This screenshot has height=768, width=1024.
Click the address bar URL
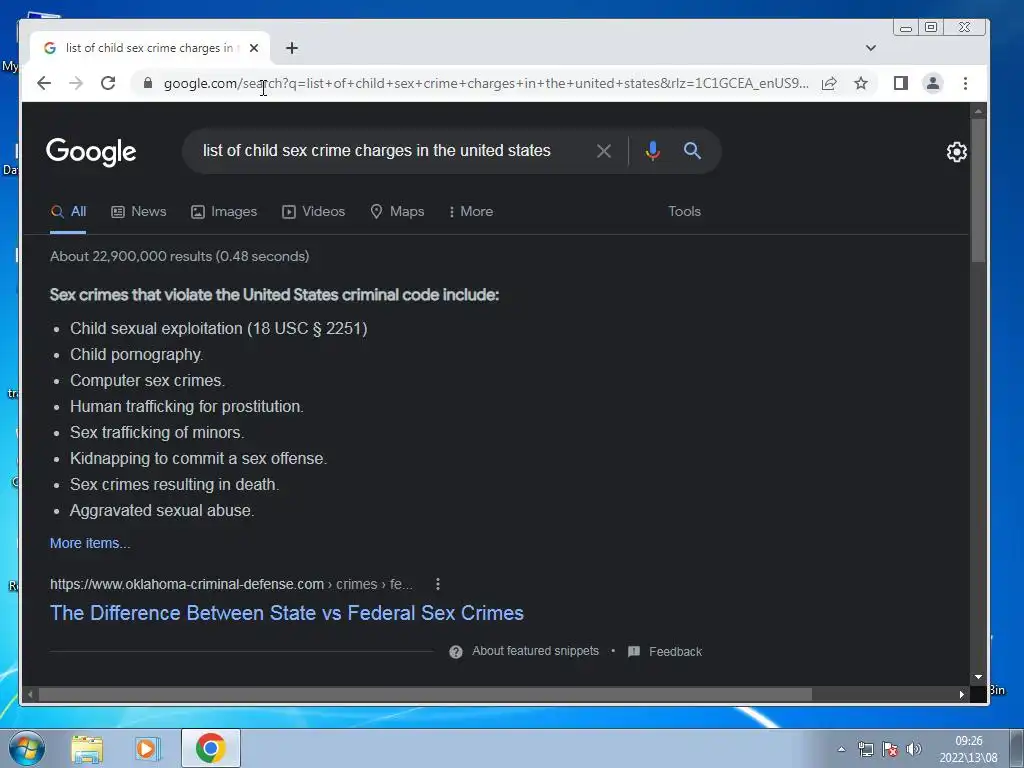(x=485, y=83)
